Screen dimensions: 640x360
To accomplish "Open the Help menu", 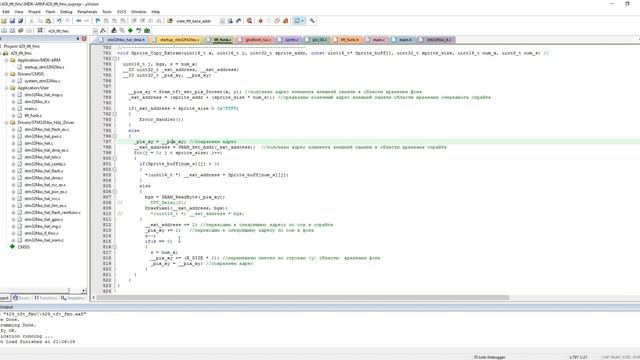I will [156, 12].
